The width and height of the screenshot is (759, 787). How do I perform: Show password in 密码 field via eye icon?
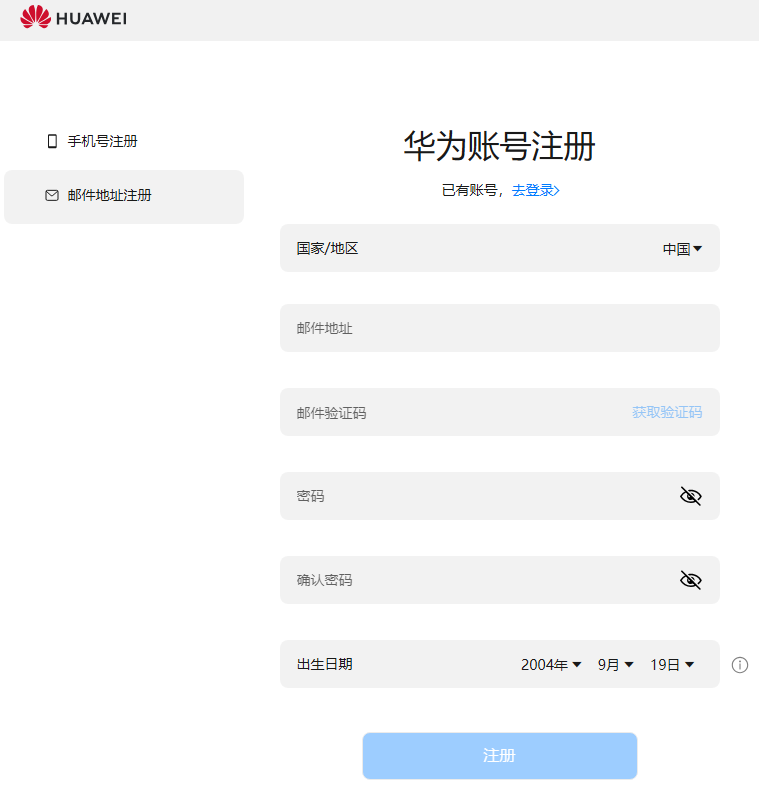[691, 496]
